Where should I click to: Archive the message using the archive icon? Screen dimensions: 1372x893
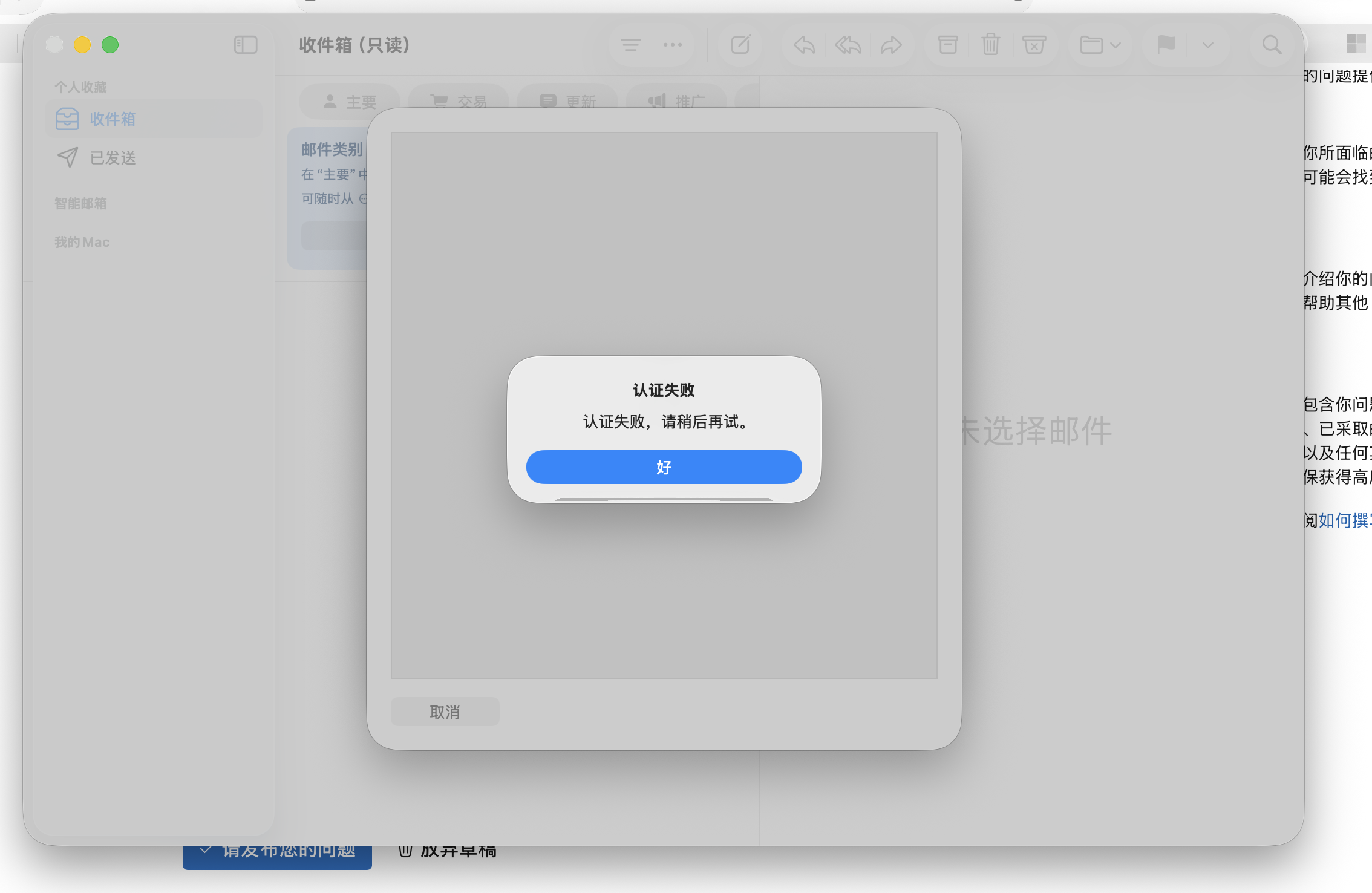click(946, 45)
